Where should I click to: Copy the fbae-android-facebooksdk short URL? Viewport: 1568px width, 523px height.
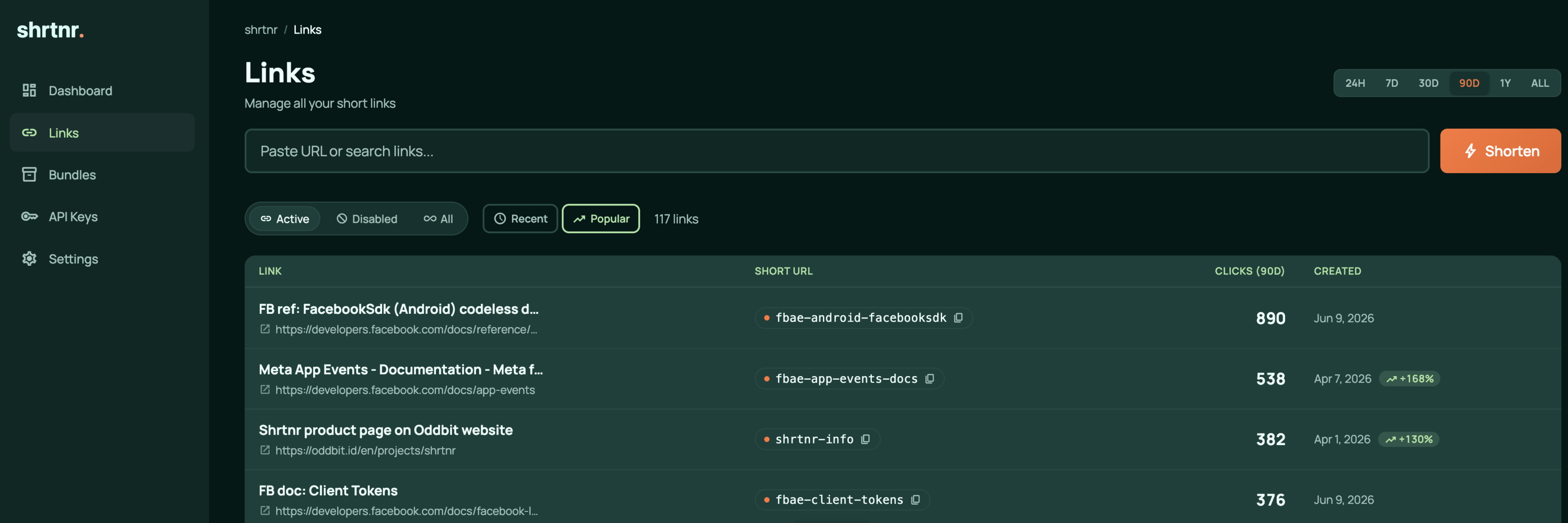(x=958, y=318)
